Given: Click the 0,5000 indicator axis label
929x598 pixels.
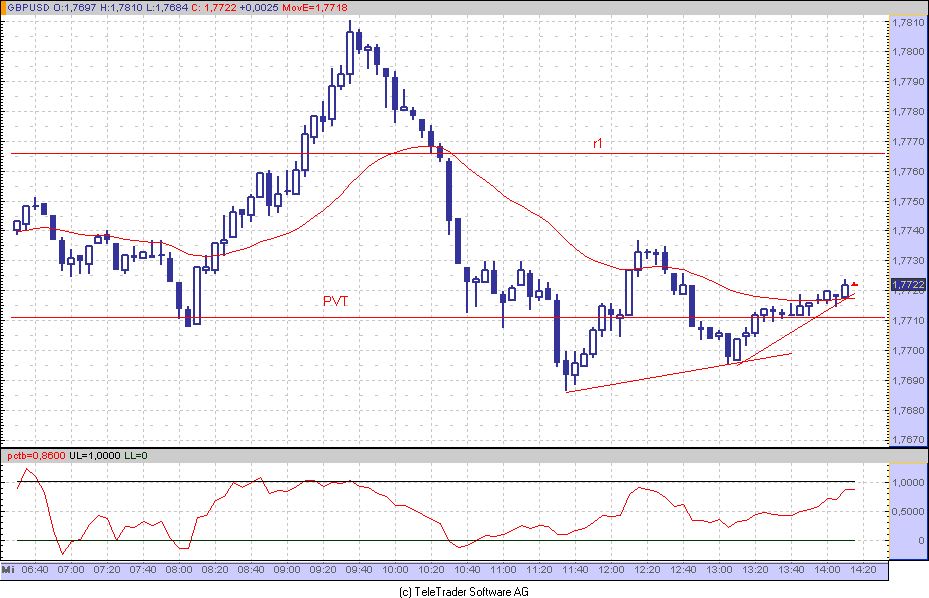Looking at the screenshot, I should coord(908,511).
